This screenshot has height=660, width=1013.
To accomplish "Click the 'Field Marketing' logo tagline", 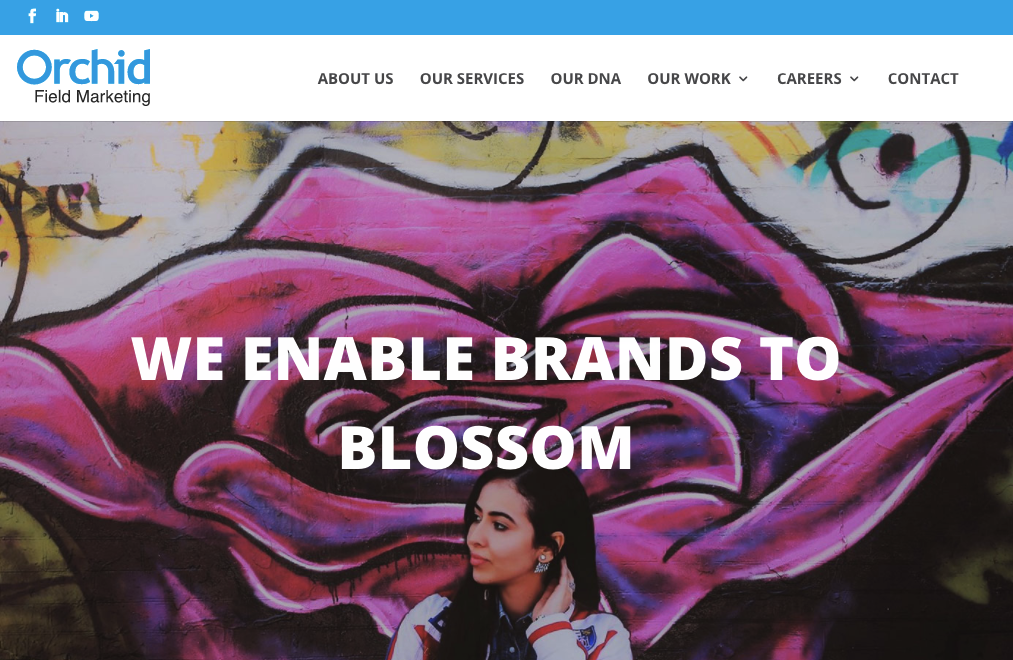I will 92,97.
